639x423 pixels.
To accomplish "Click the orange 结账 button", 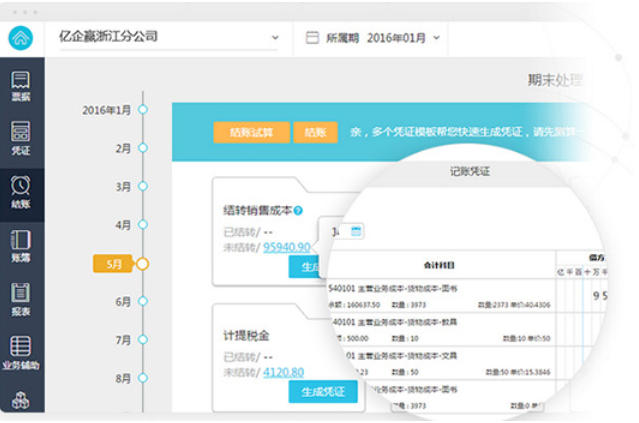I will [x=315, y=132].
